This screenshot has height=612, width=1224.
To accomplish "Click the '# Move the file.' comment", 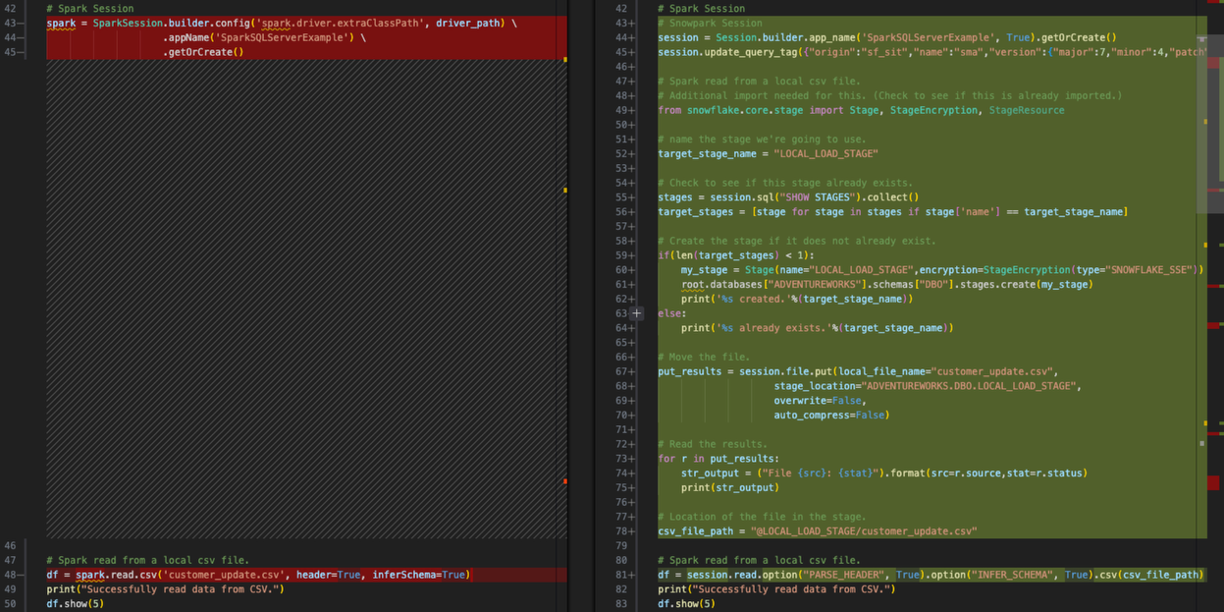I will (704, 357).
